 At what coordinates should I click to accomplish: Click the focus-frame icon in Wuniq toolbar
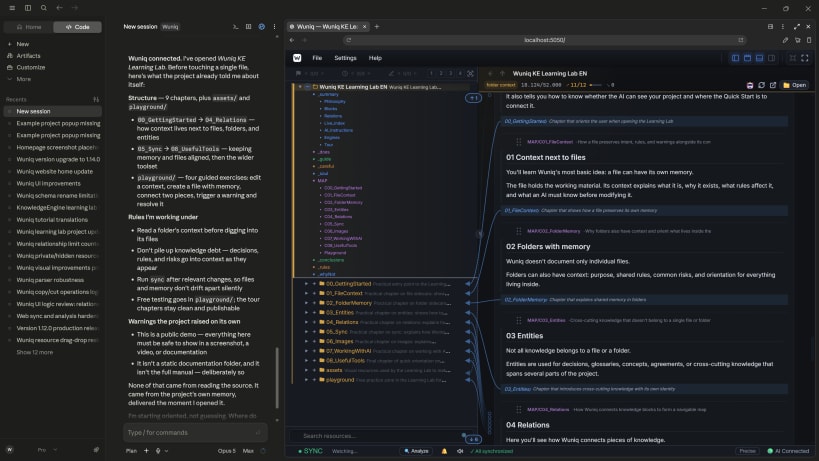[x=792, y=58]
